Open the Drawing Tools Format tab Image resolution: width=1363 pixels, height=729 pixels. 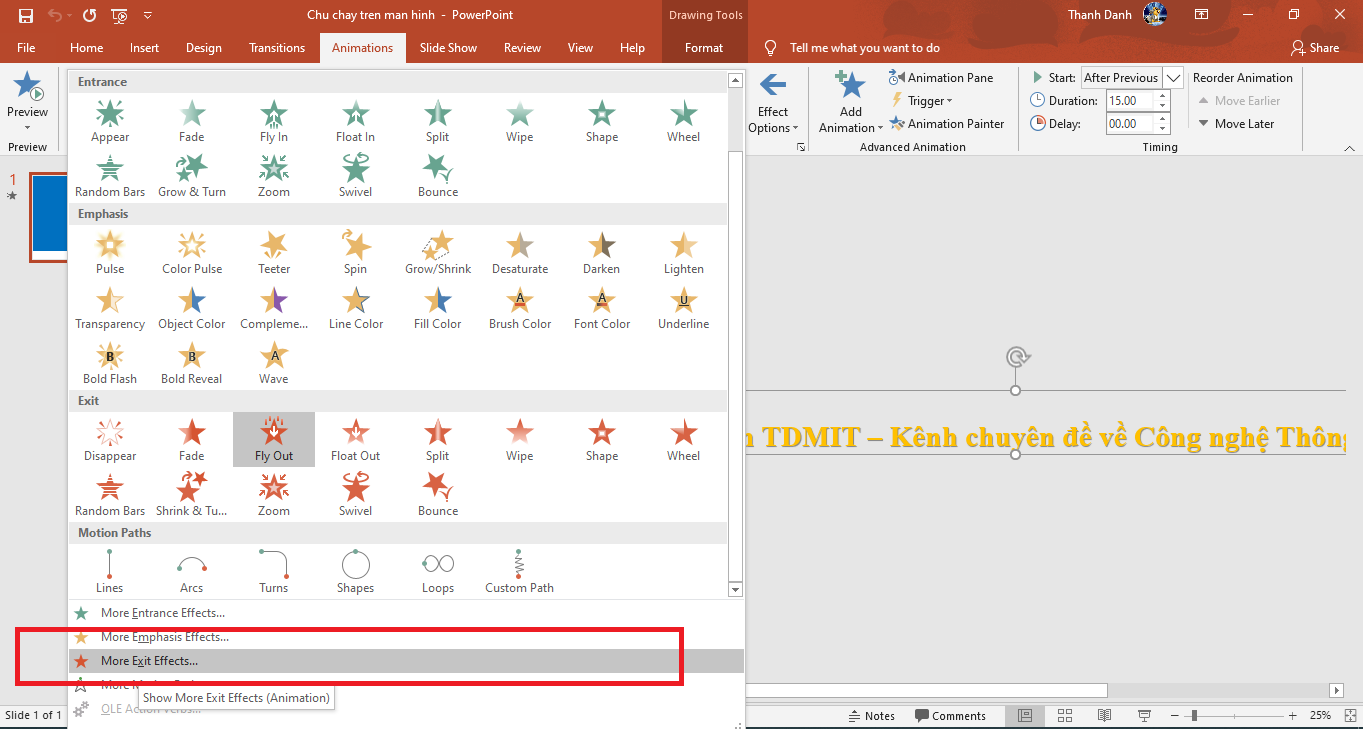click(x=704, y=47)
